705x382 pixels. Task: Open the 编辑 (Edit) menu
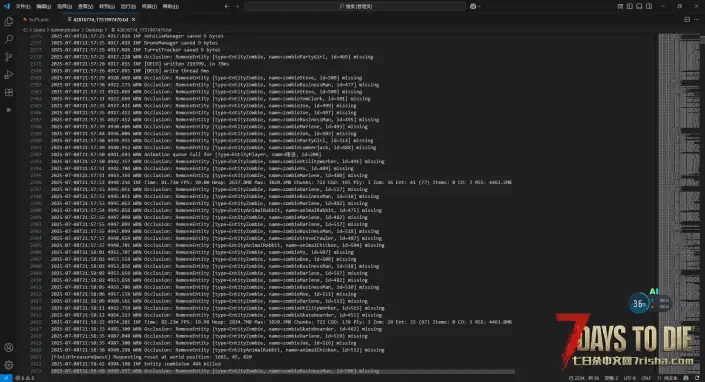[44, 6]
